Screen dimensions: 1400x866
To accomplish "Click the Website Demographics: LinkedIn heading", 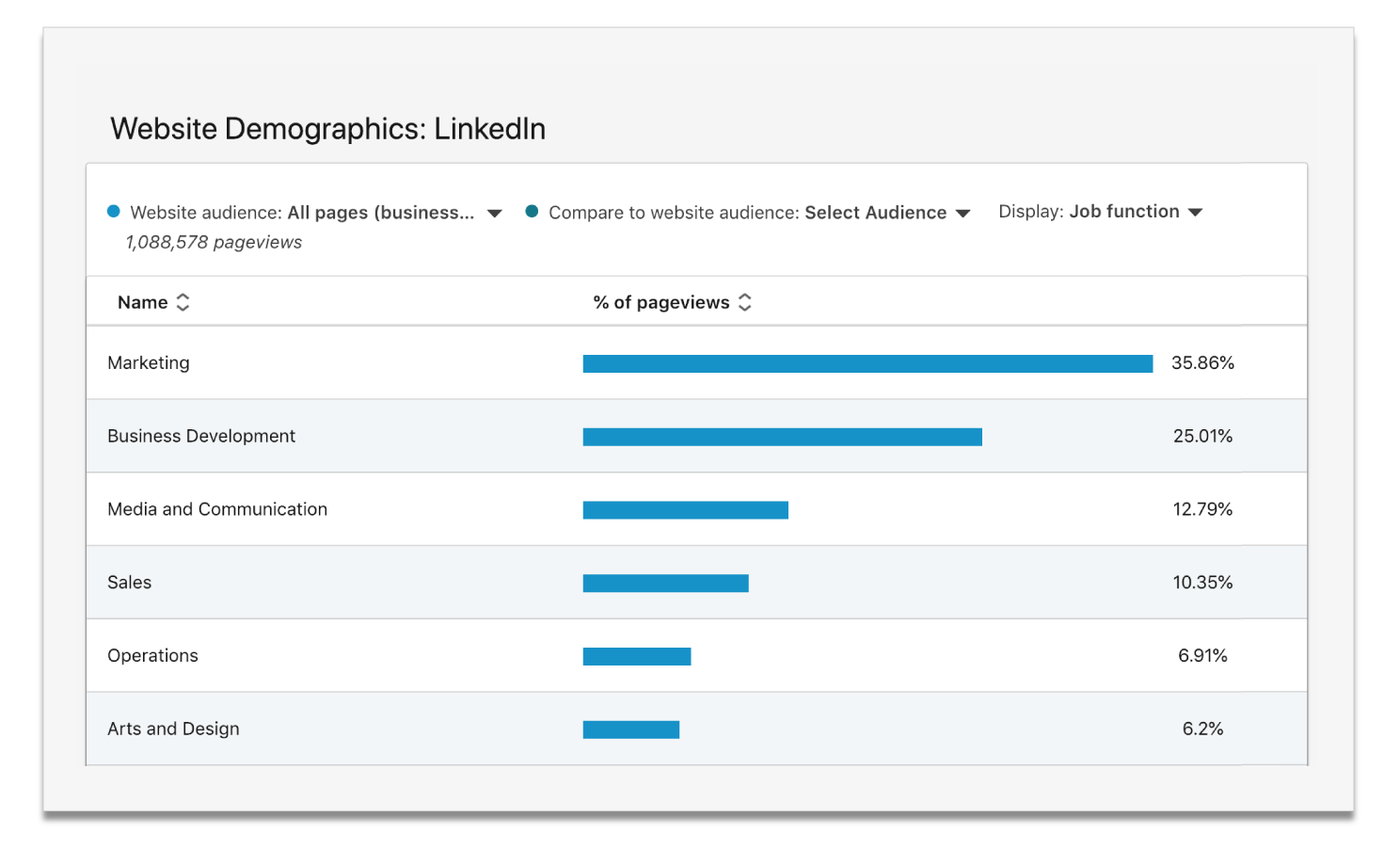I will click(x=328, y=129).
